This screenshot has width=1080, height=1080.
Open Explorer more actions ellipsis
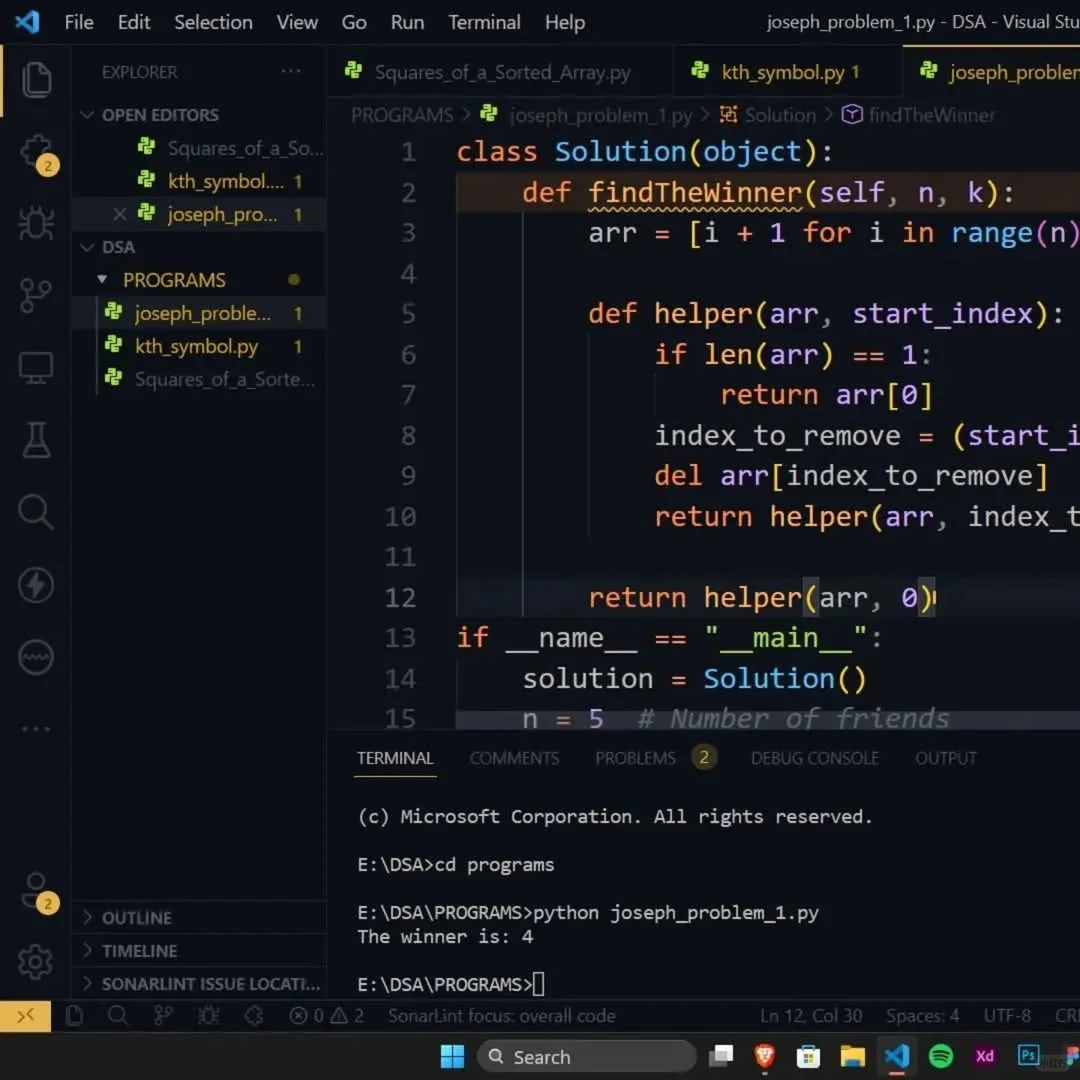pyautogui.click(x=291, y=71)
